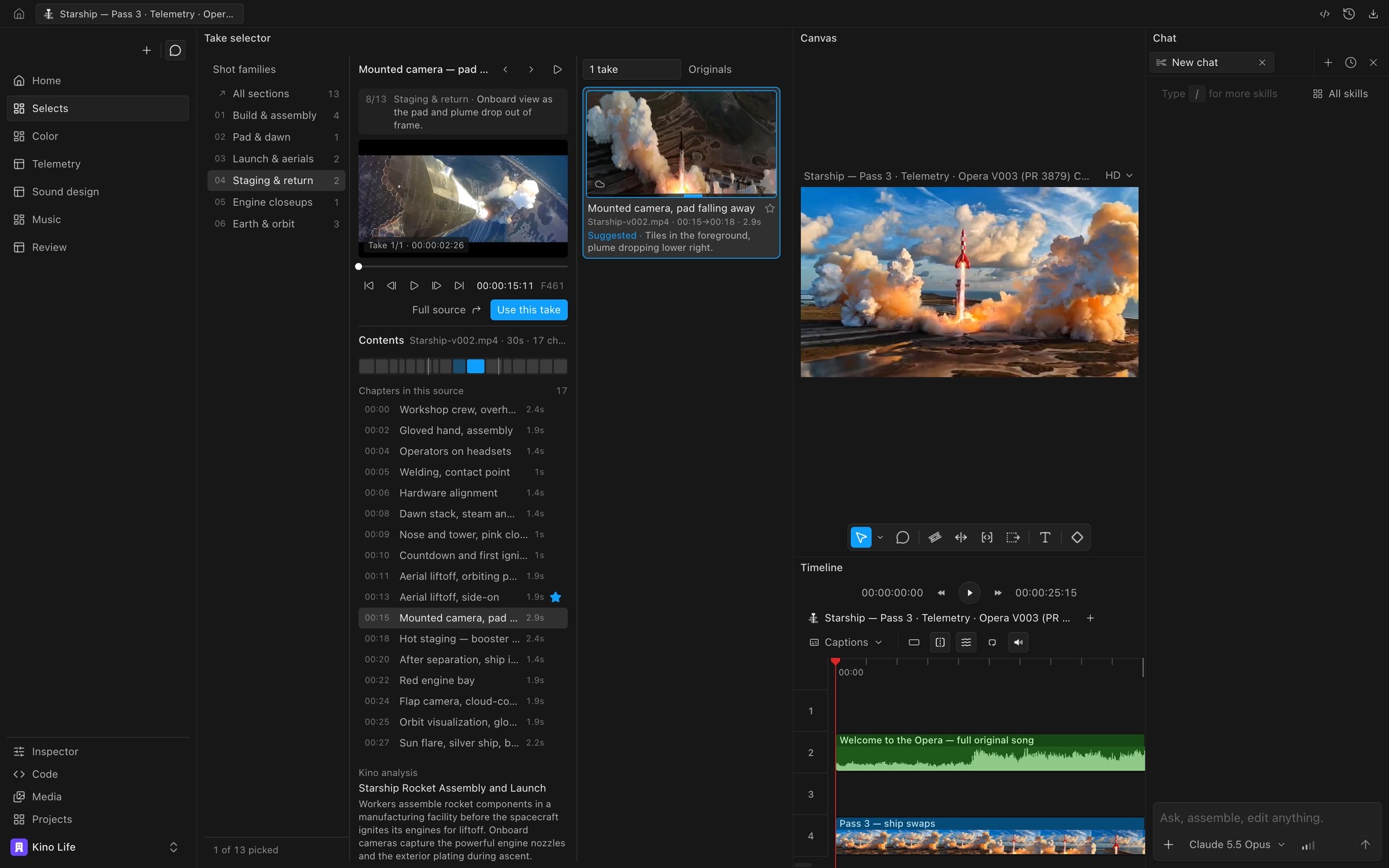Viewport: 1389px width, 868px height.
Task: Toggle the loop playback icon in timeline
Action: click(x=992, y=642)
